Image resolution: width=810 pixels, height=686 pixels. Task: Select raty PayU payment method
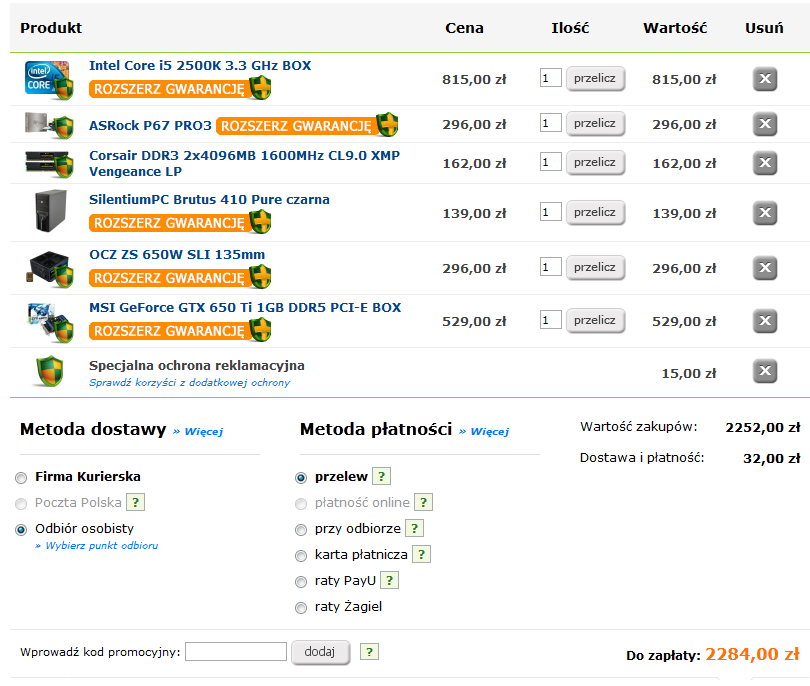coord(301,582)
